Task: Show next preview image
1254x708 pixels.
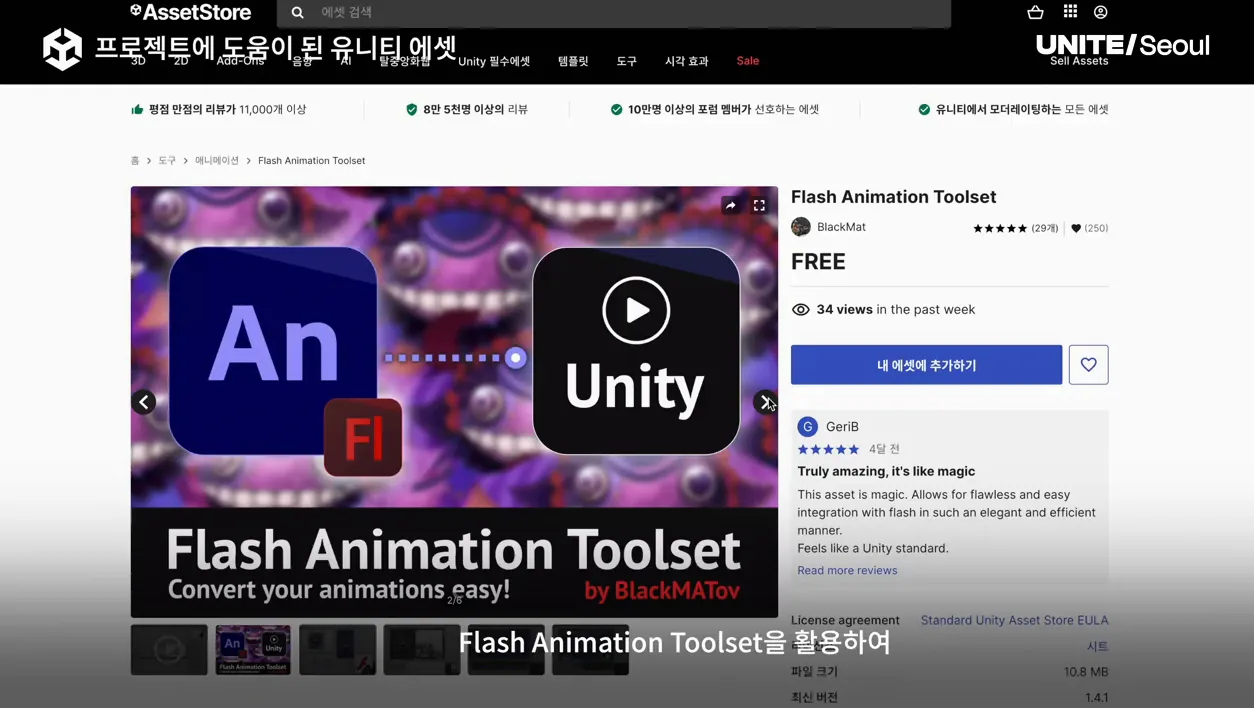Action: click(x=765, y=402)
